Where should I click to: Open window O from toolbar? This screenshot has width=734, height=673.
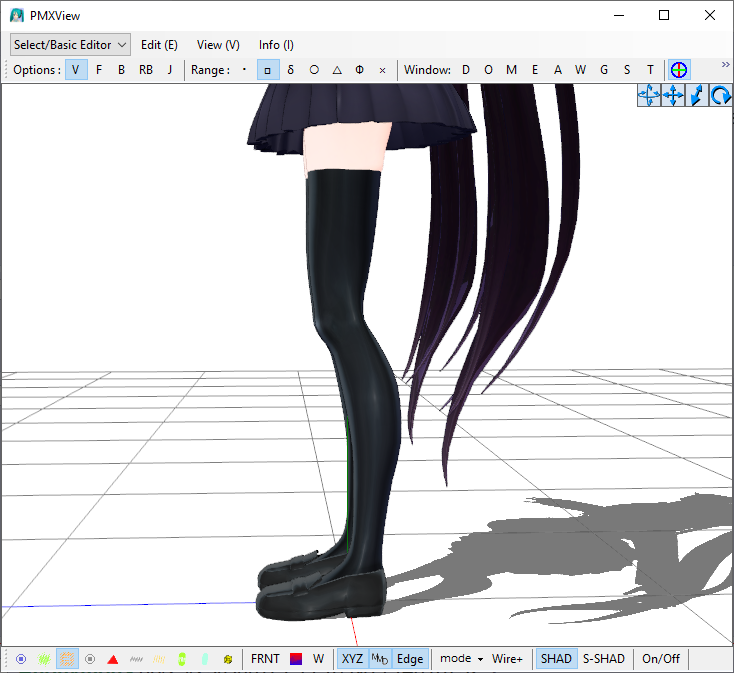point(488,70)
